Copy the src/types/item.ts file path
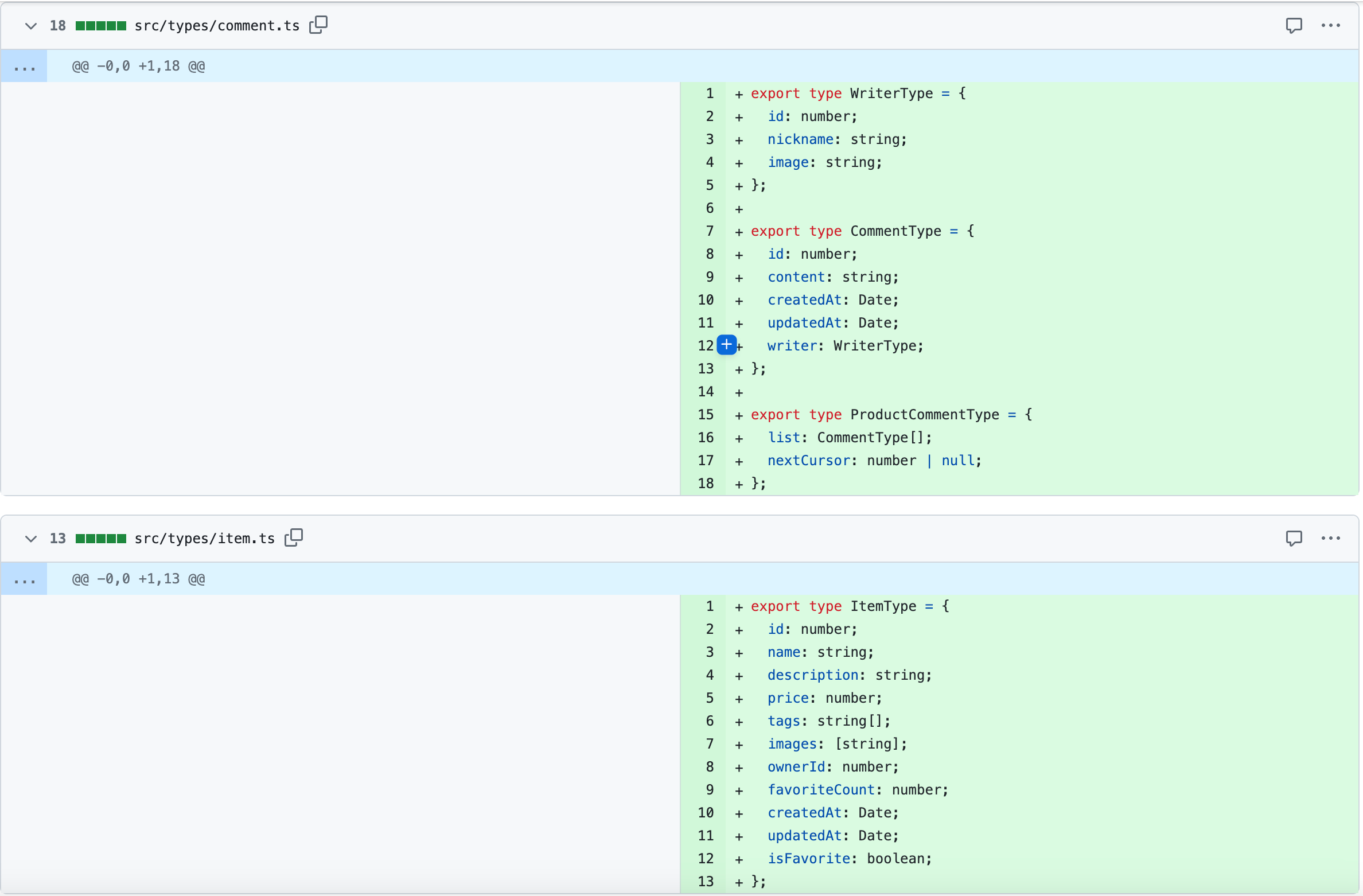The image size is (1363, 896). click(x=294, y=537)
